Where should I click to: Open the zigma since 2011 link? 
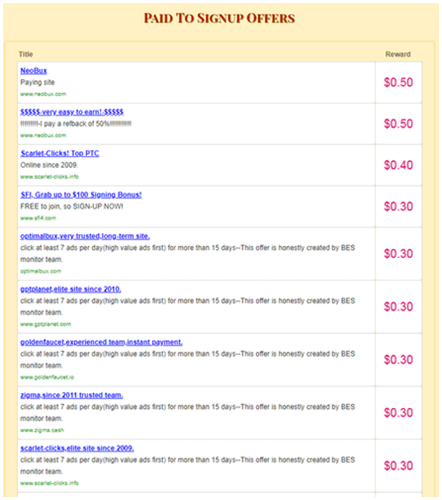coord(72,395)
